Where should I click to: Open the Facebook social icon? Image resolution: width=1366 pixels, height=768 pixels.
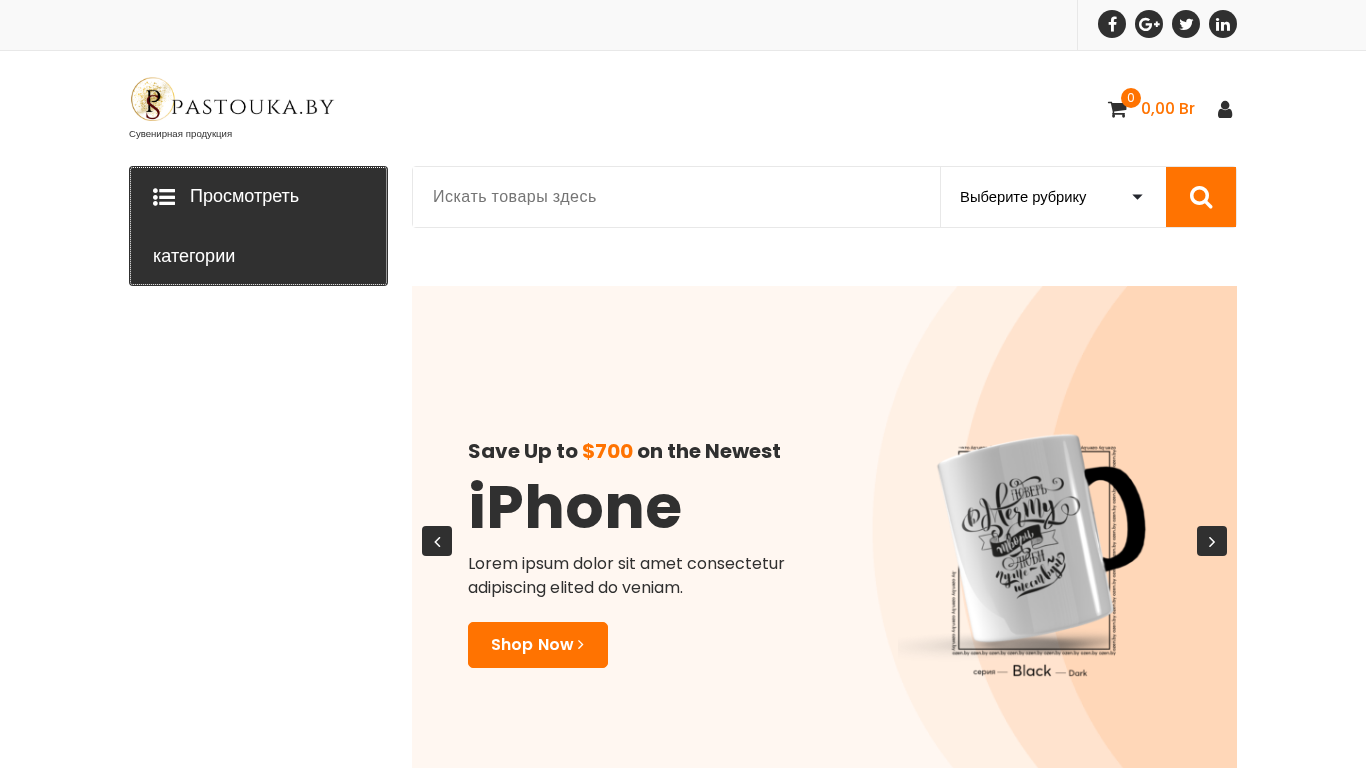point(1112,24)
